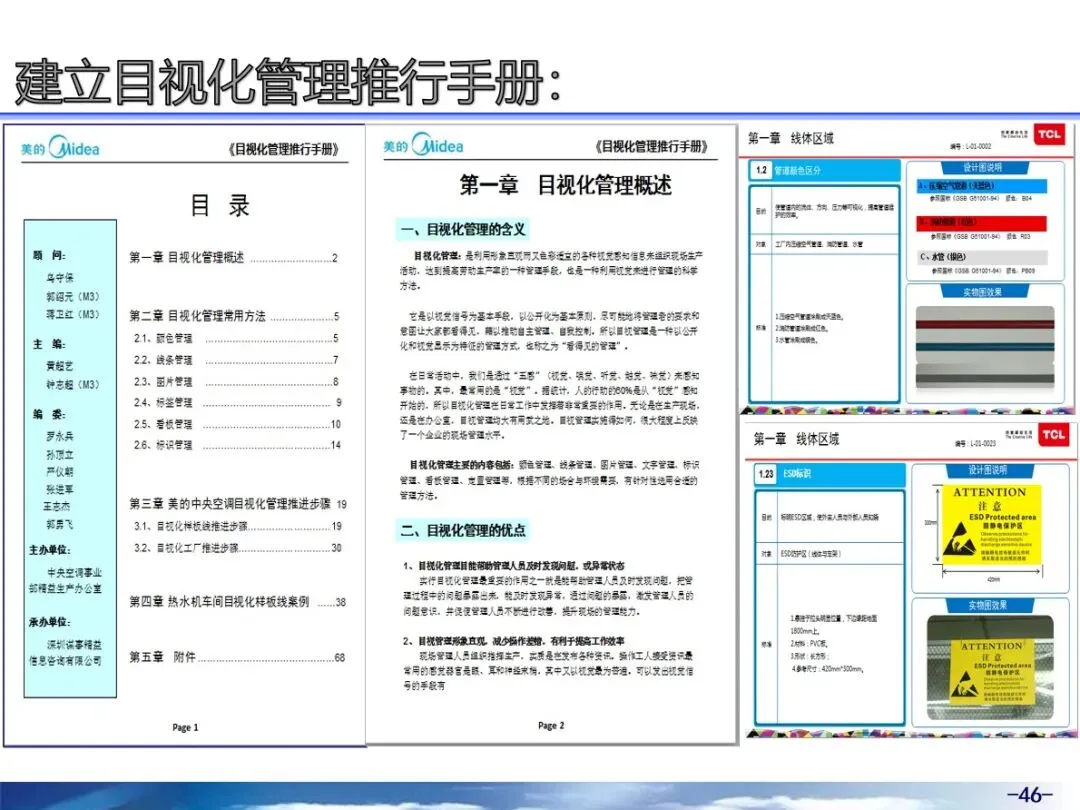Click the 主办单位: label in the sidebar
The height and width of the screenshot is (810, 1080).
click(50, 550)
